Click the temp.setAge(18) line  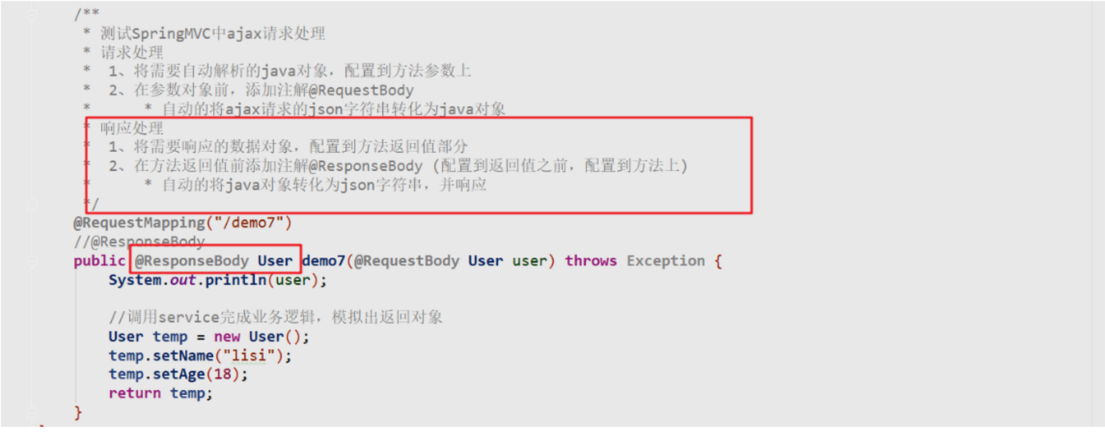click(178, 374)
